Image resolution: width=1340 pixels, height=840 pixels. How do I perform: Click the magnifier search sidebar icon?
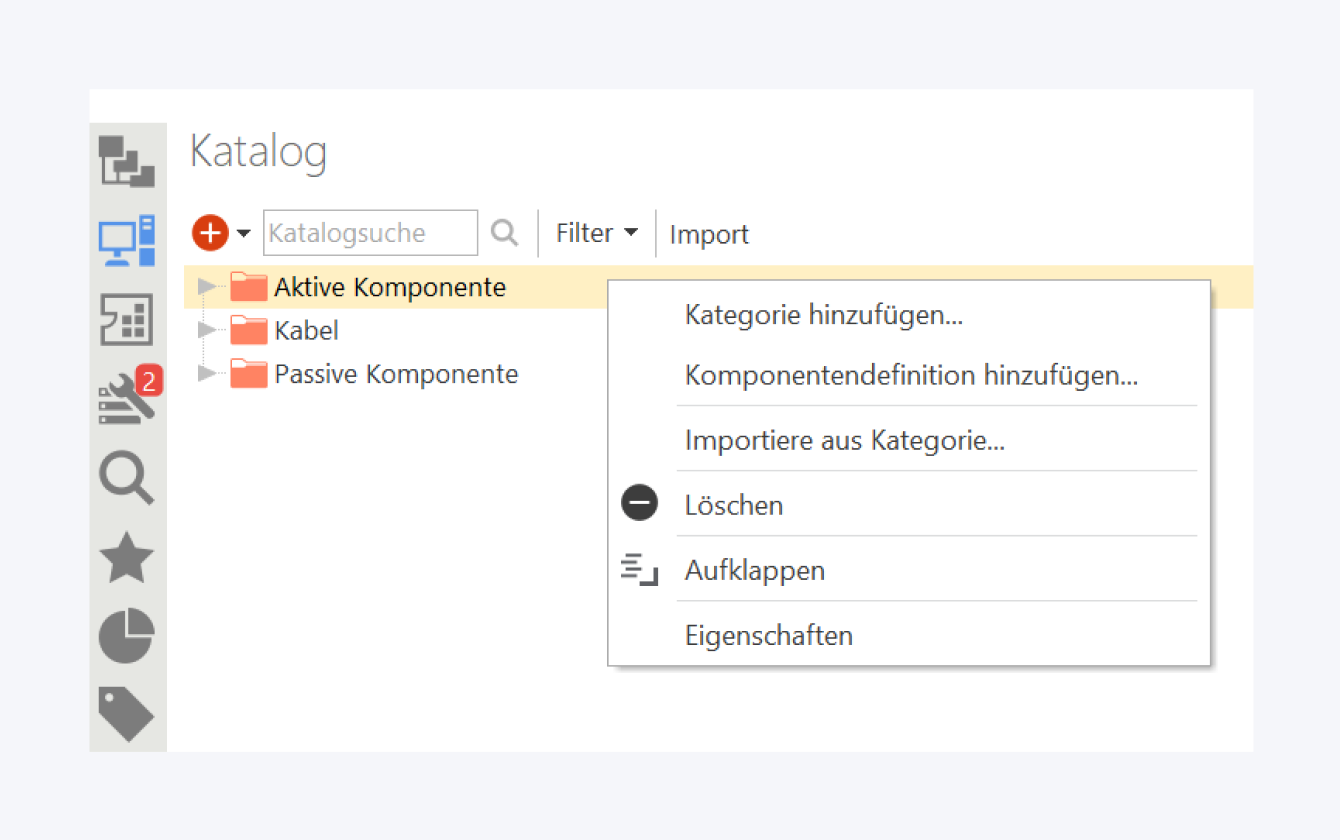127,478
